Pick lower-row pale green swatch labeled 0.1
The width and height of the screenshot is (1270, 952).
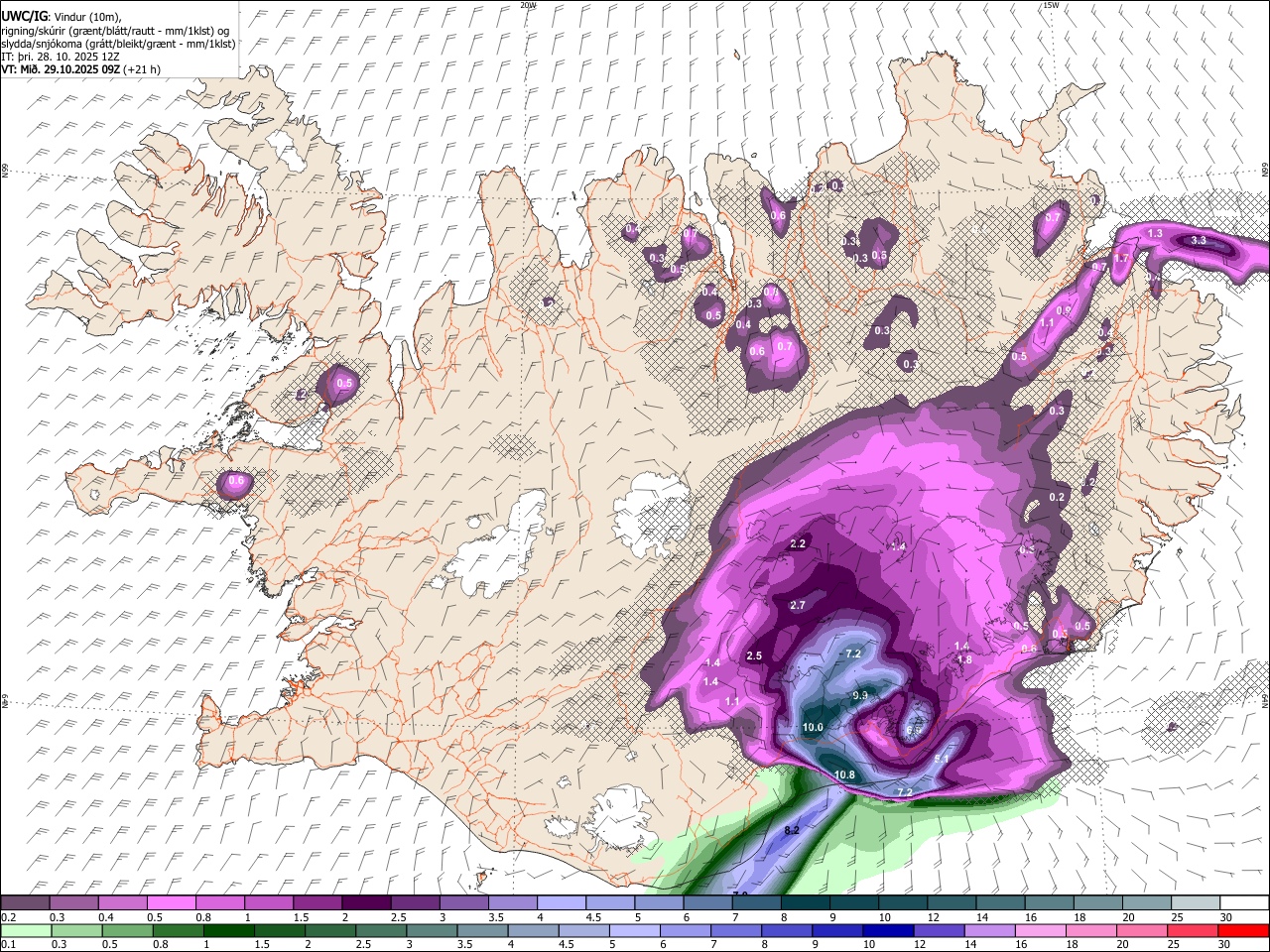25,930
